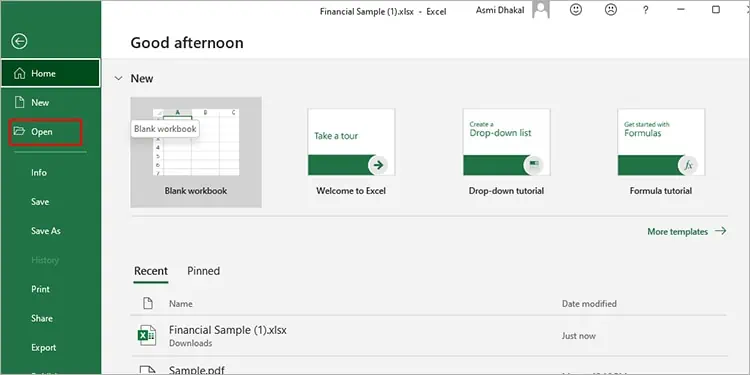Select the Share option

pos(42,319)
